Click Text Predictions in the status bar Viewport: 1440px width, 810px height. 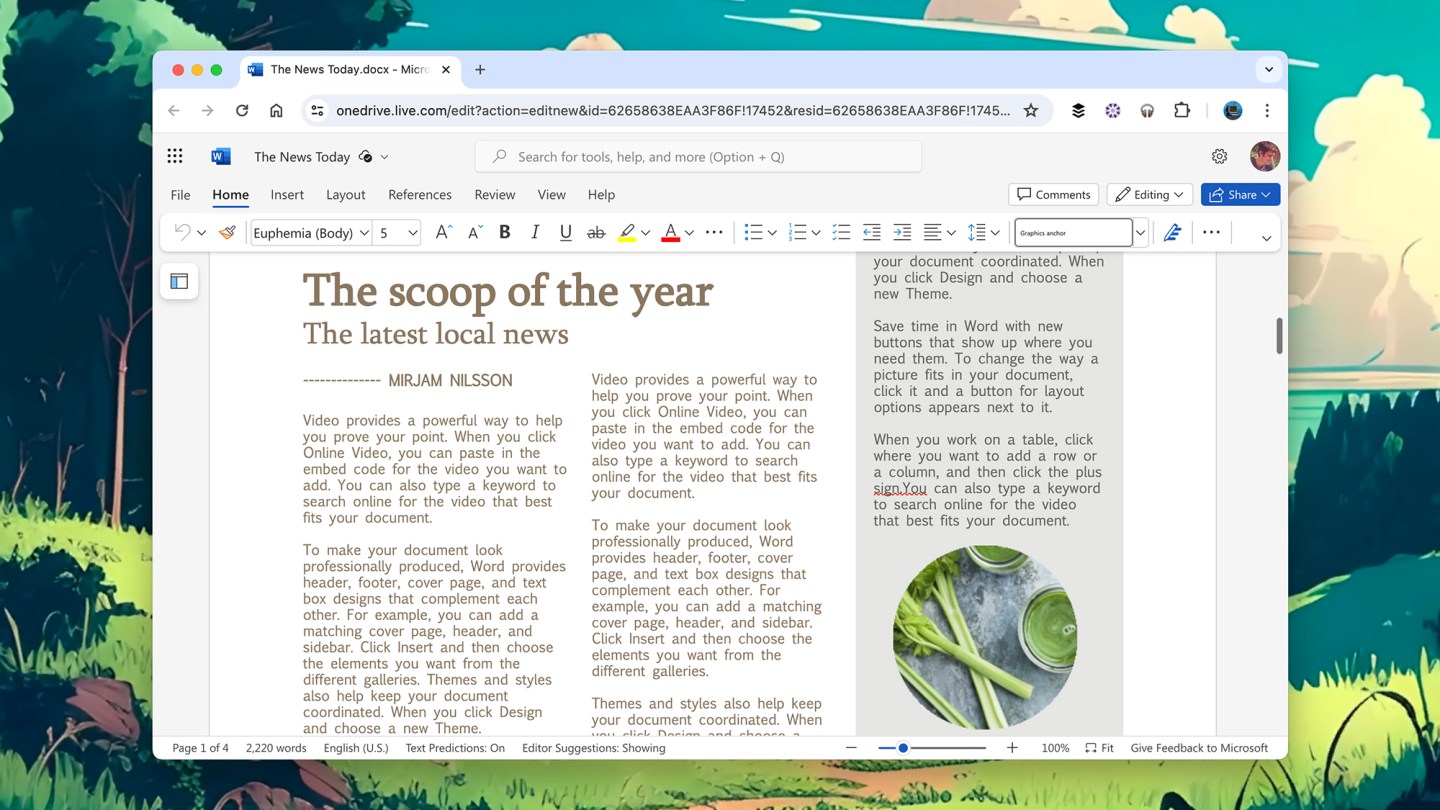tap(455, 747)
